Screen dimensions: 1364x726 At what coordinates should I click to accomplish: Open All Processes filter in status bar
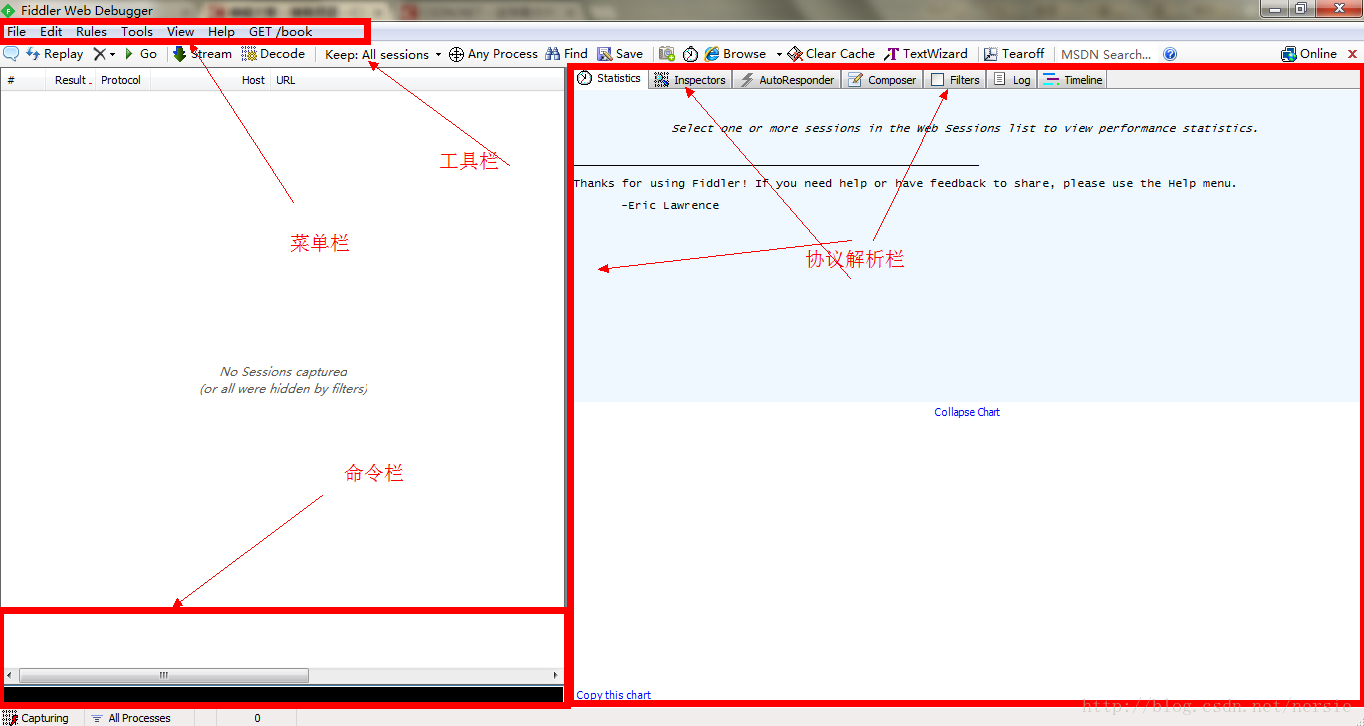tap(131, 718)
